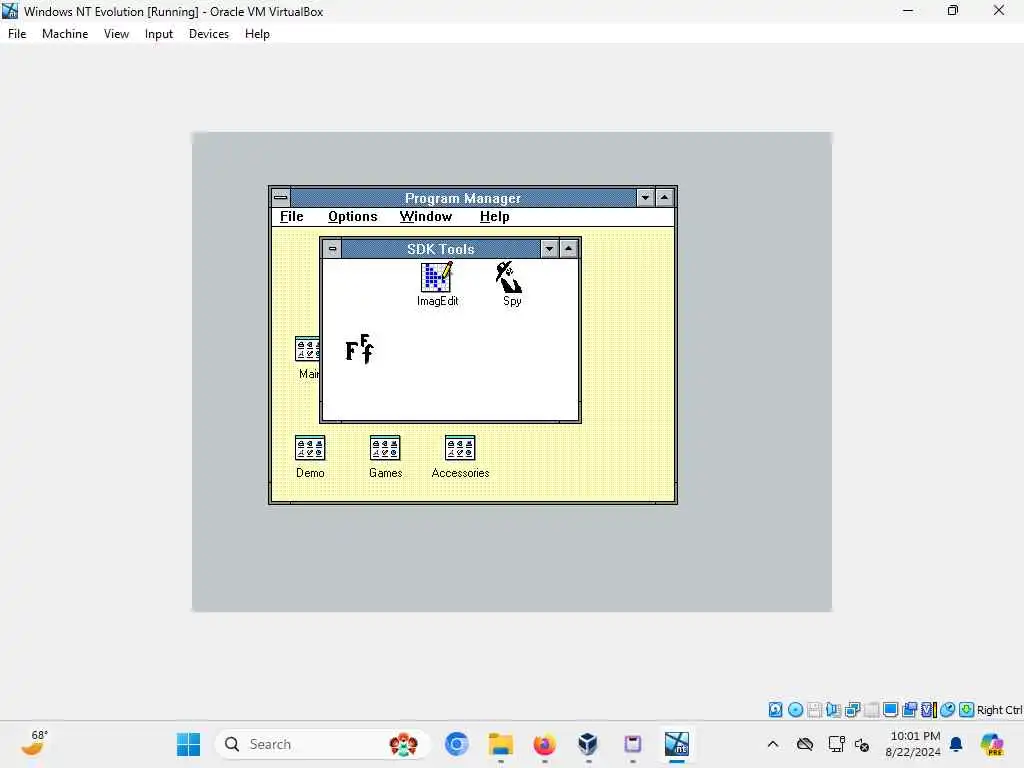Viewport: 1024px width, 768px height.
Task: Open the VirtualBox Manager taskbar icon
Action: pyautogui.click(x=588, y=744)
